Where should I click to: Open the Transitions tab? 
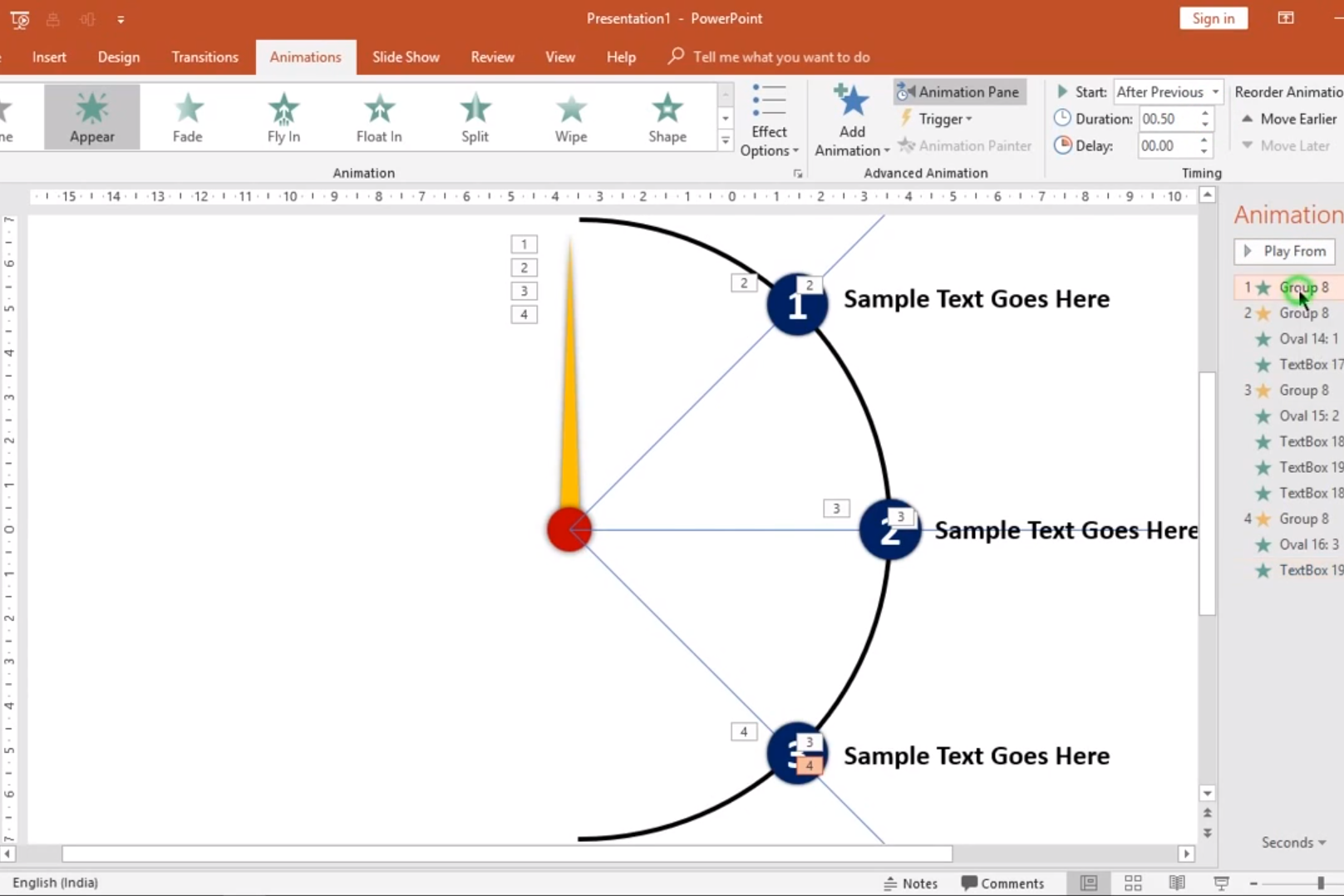pos(204,57)
